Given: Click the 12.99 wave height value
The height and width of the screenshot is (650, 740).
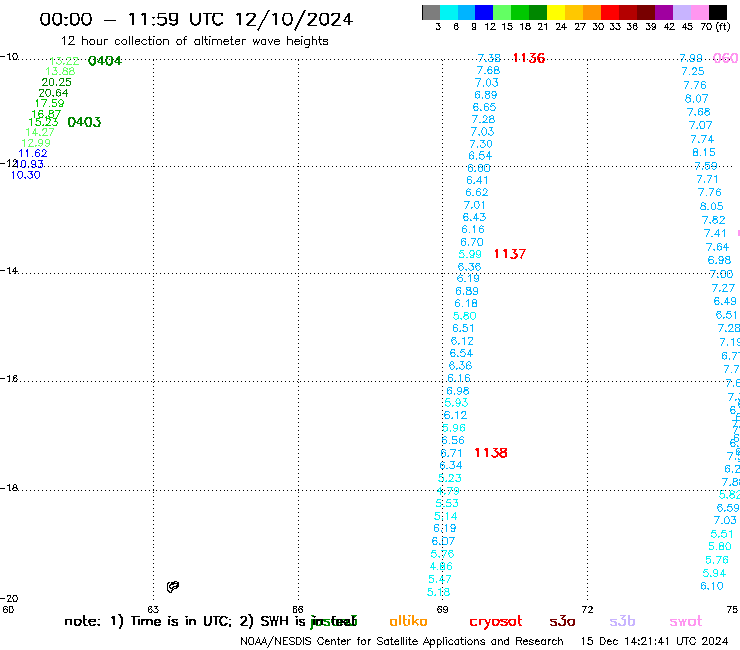Looking at the screenshot, I should point(36,143).
